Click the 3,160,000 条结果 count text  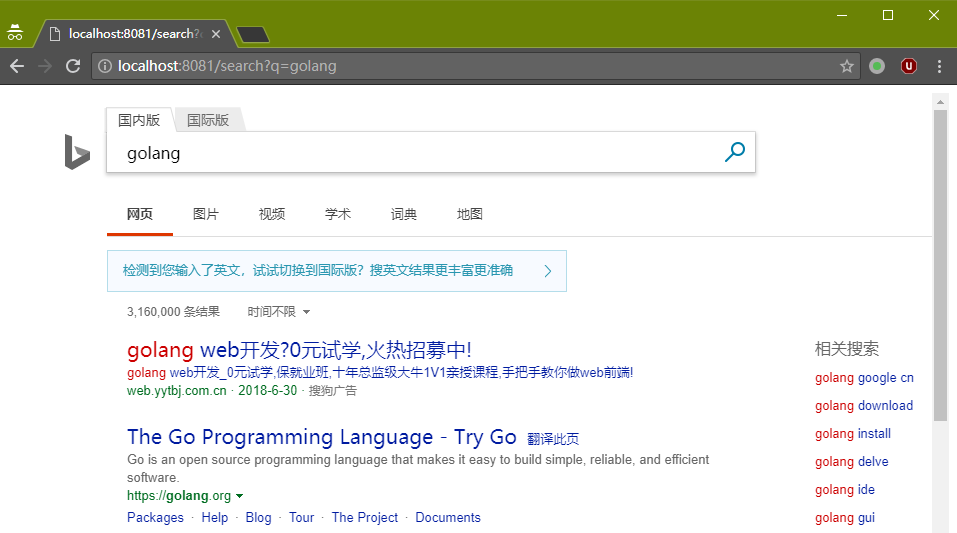pos(173,312)
